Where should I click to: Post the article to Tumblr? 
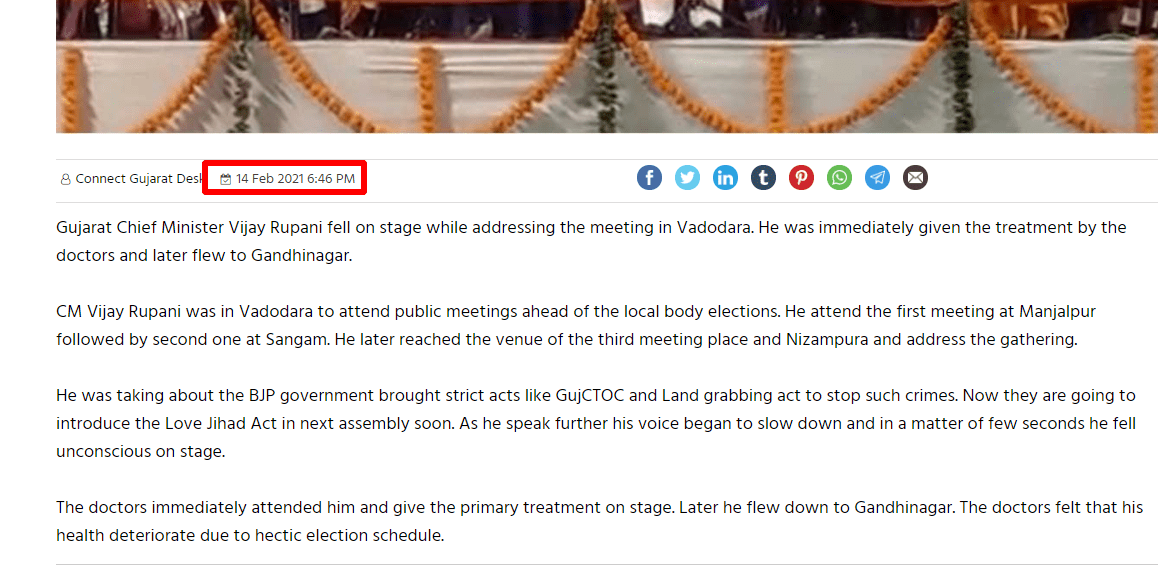pyautogui.click(x=763, y=178)
